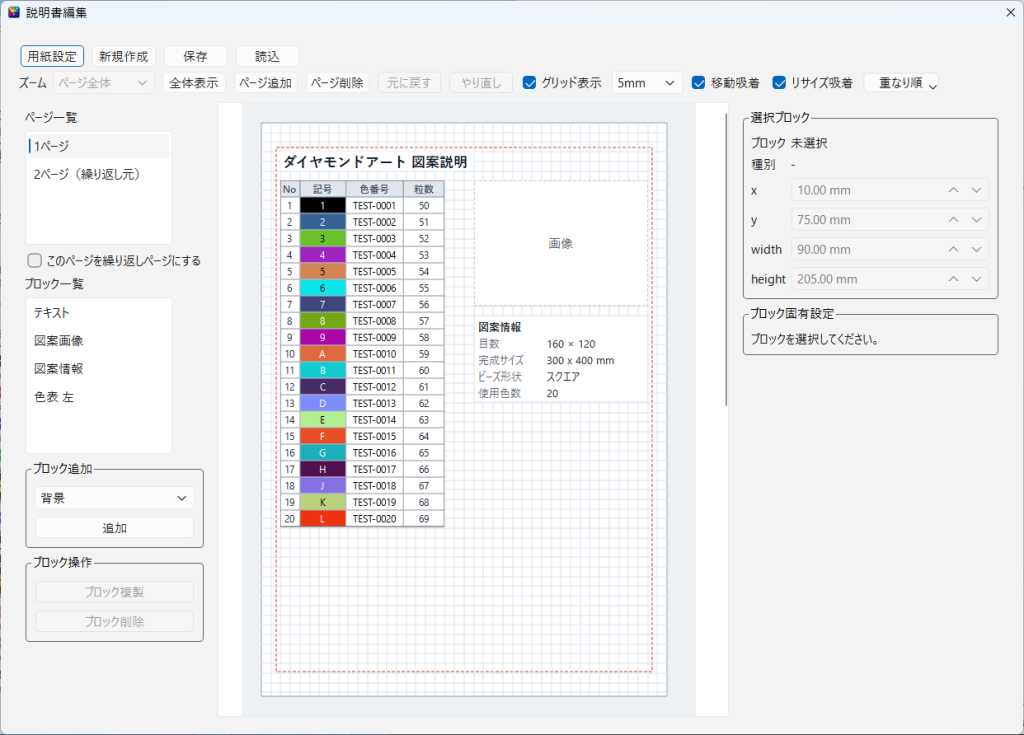Click the orange swatch for symbol A
This screenshot has width=1024, height=735.
tap(322, 354)
